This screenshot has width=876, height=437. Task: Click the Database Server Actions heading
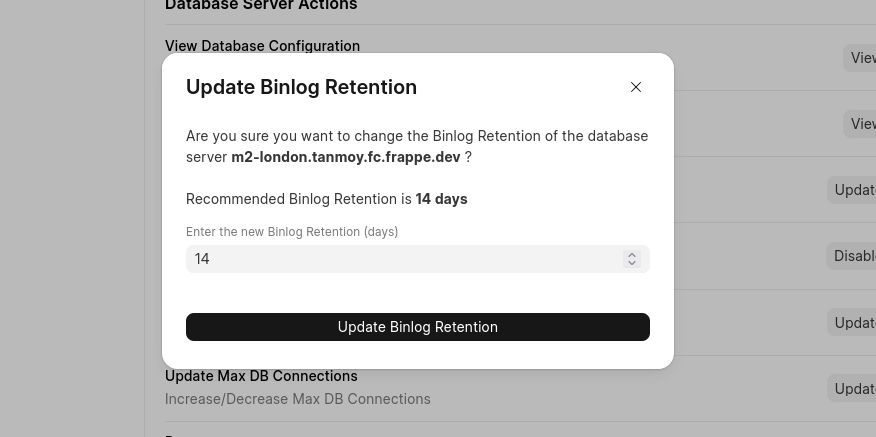pyautogui.click(x=261, y=6)
